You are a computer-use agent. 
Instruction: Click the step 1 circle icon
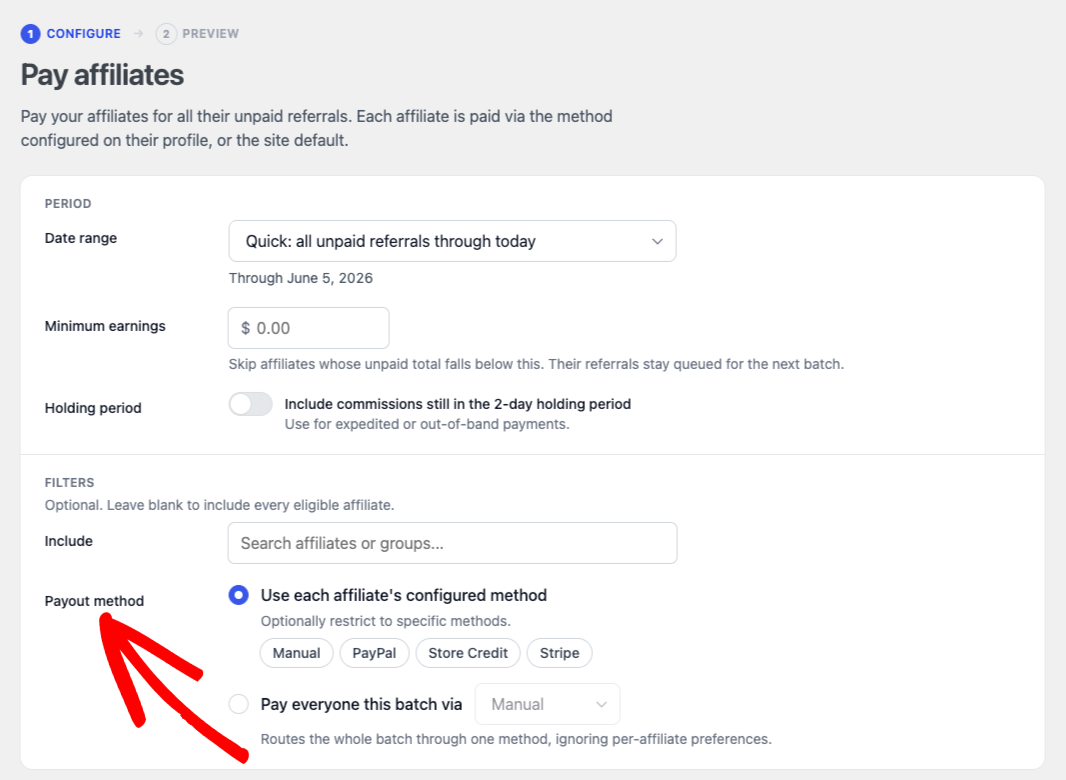pyautogui.click(x=31, y=34)
